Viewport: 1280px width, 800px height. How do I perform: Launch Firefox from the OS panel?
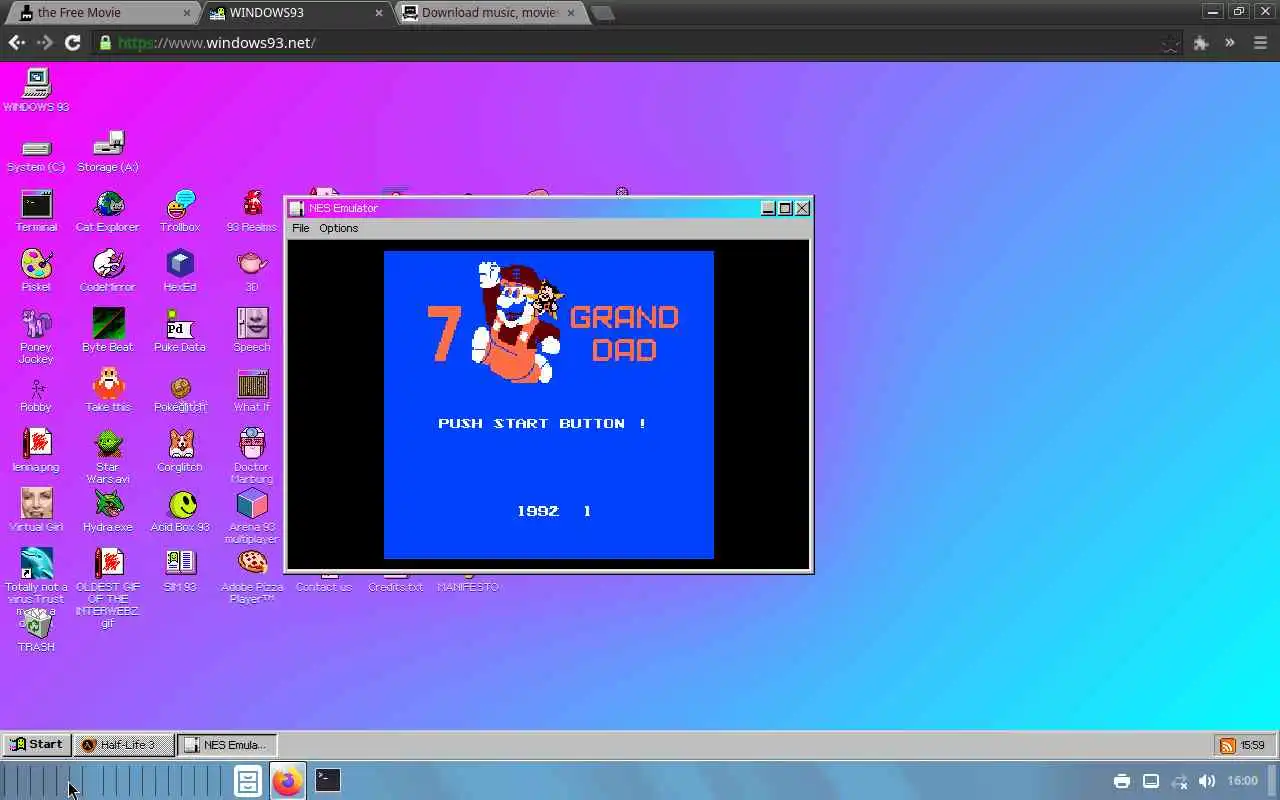click(287, 781)
